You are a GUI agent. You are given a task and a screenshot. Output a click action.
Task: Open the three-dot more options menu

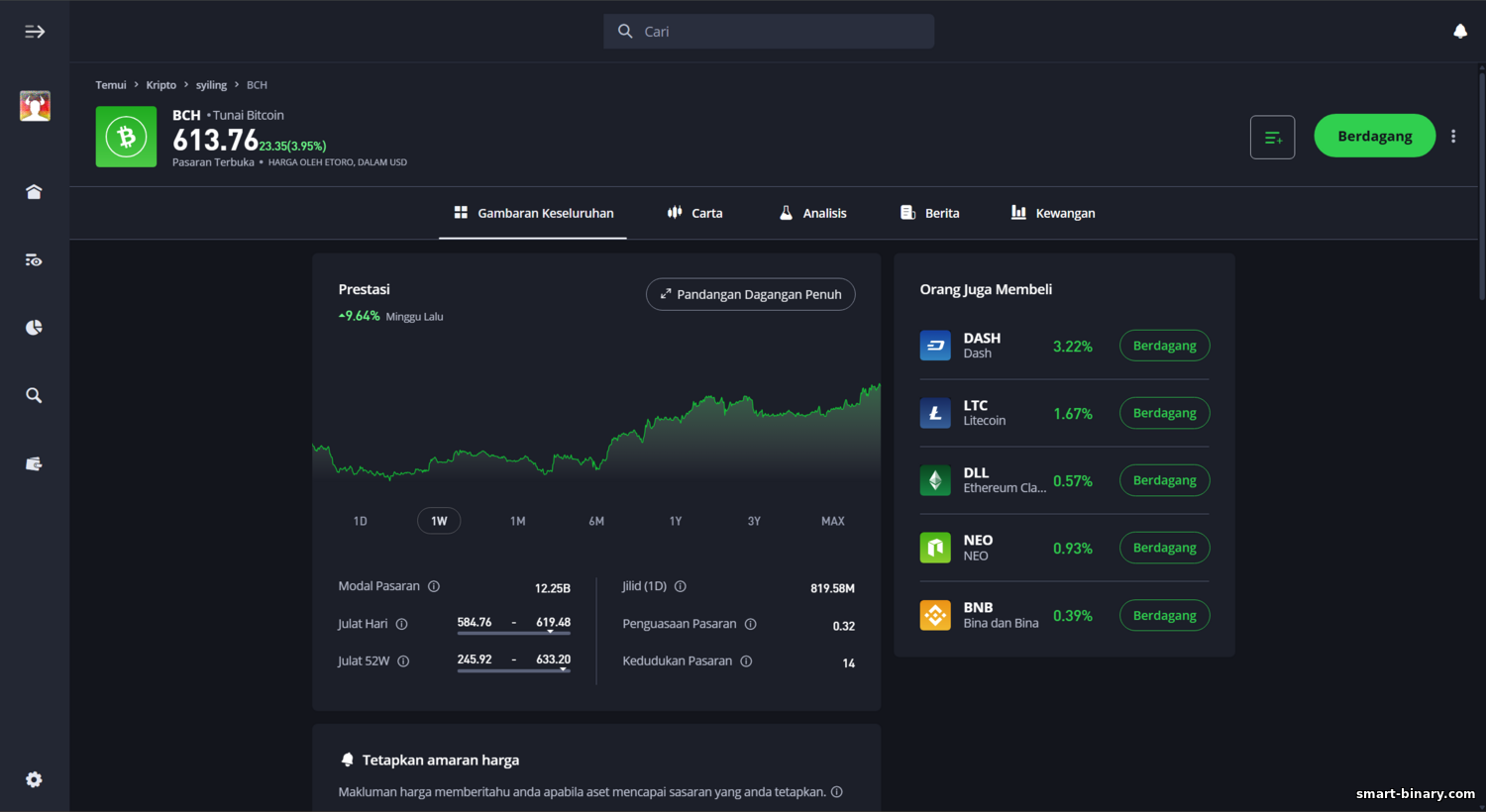pyautogui.click(x=1453, y=137)
